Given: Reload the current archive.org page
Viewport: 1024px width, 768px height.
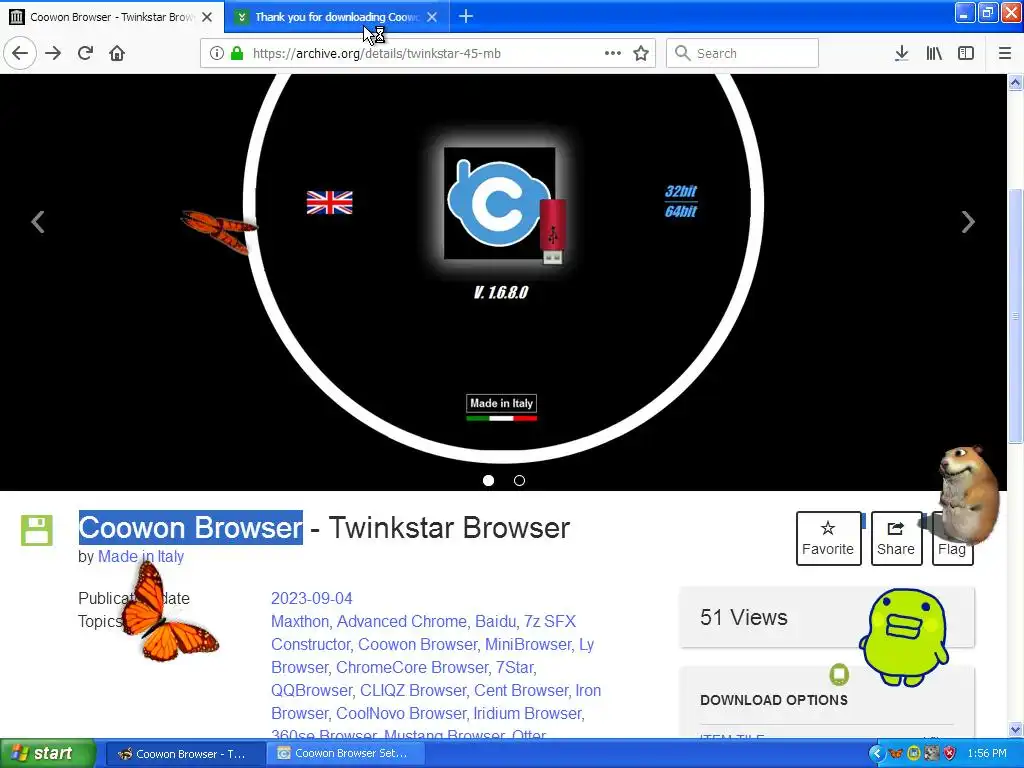Looking at the screenshot, I should [85, 53].
